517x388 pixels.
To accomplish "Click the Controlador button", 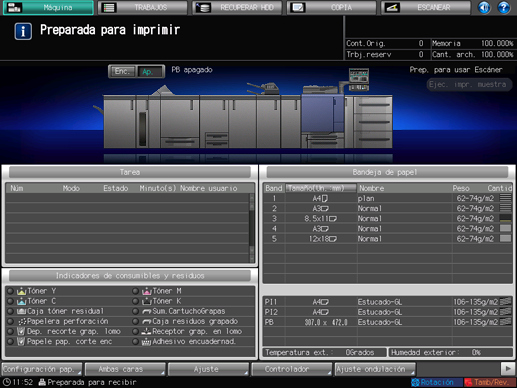I will (x=292, y=369).
